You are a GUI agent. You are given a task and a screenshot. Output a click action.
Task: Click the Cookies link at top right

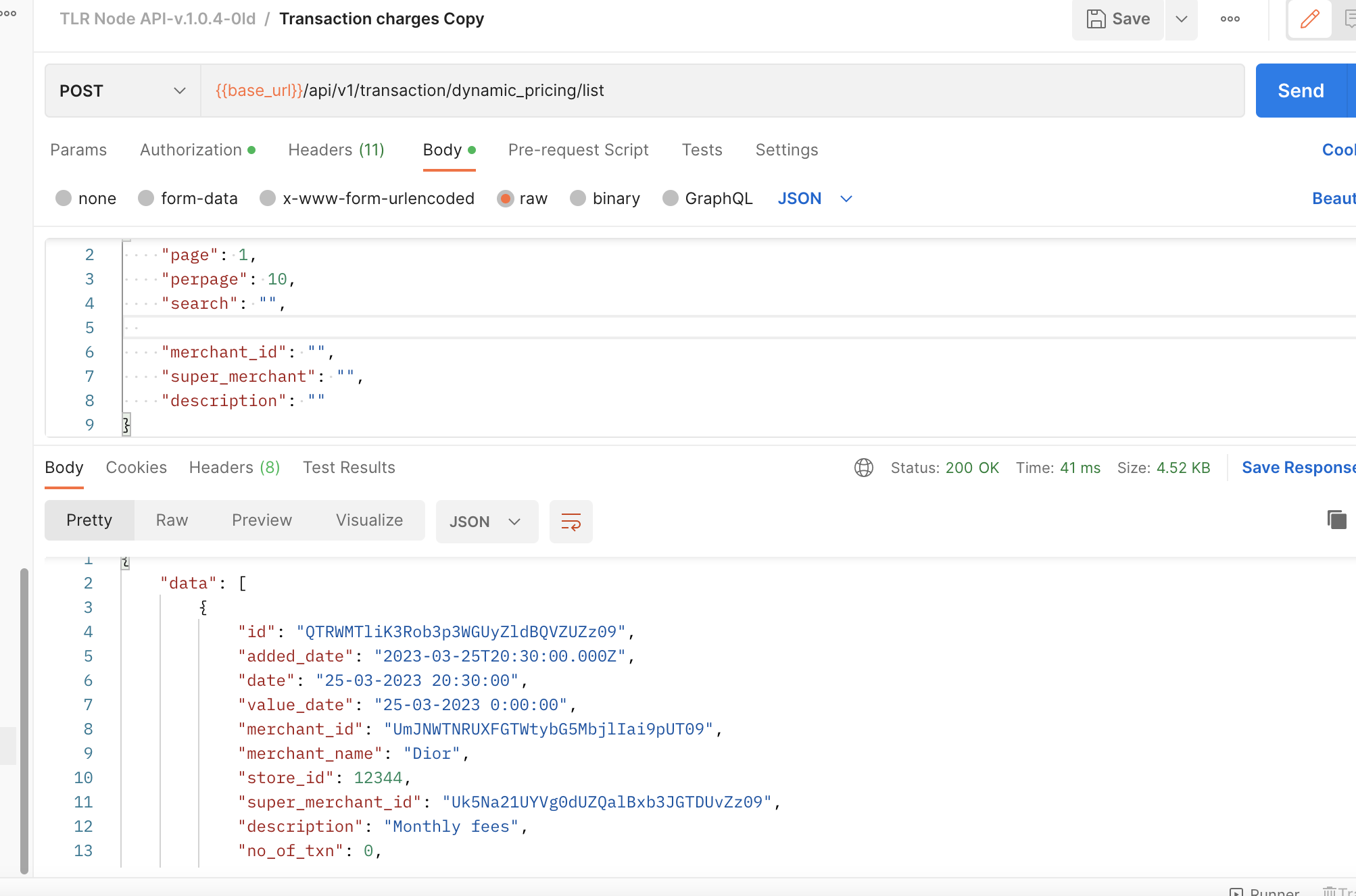1338,150
